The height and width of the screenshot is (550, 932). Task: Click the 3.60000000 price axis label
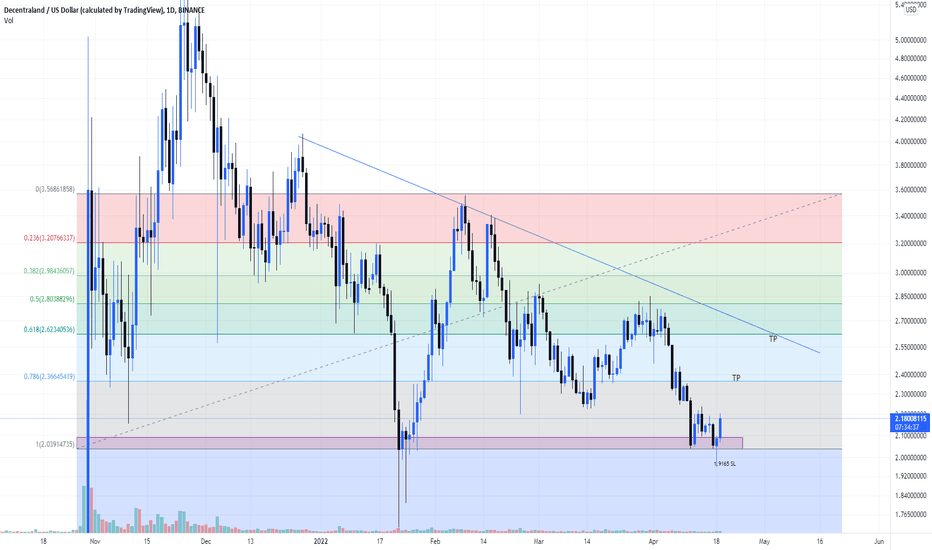point(909,190)
